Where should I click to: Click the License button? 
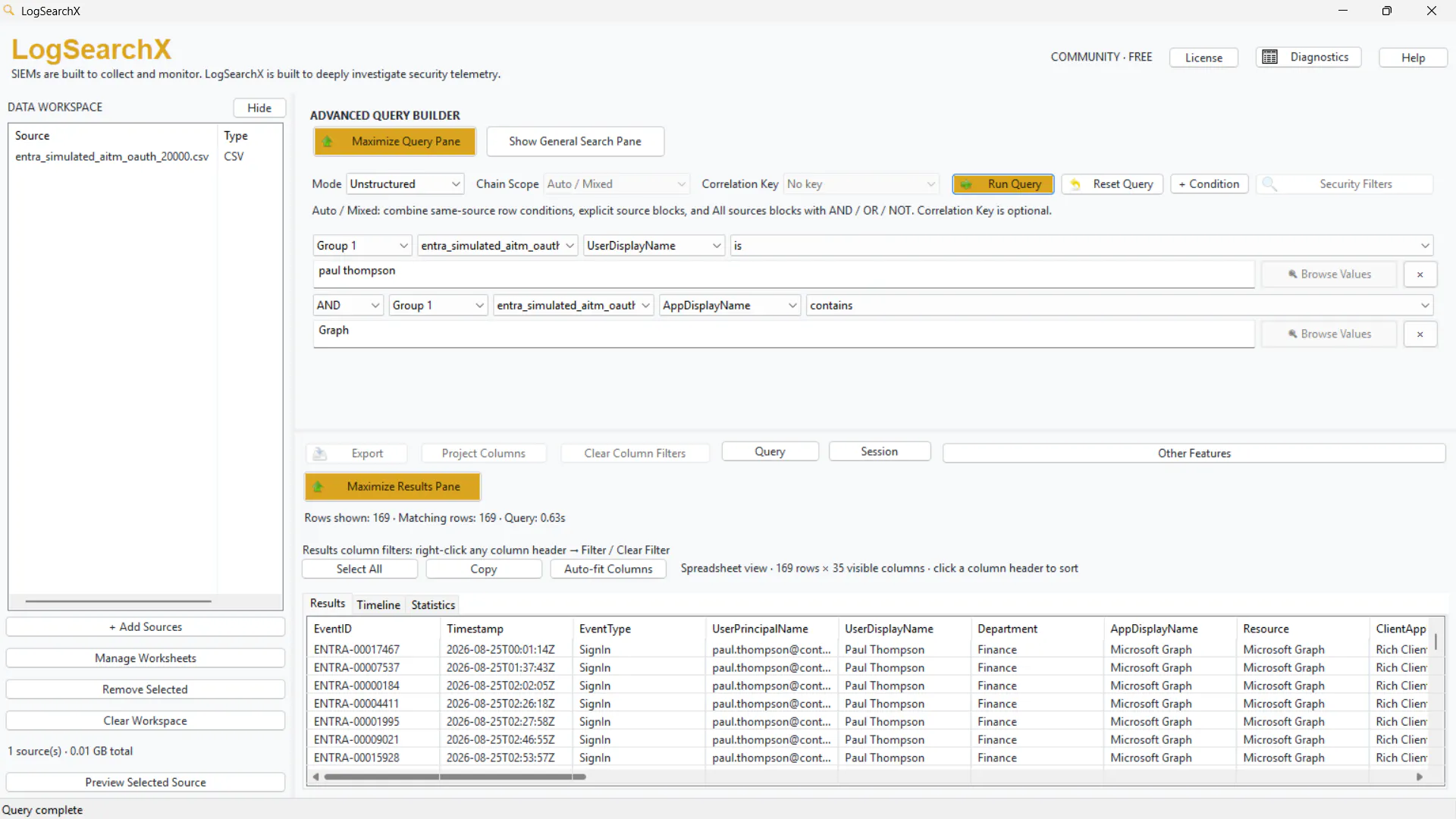[1203, 58]
